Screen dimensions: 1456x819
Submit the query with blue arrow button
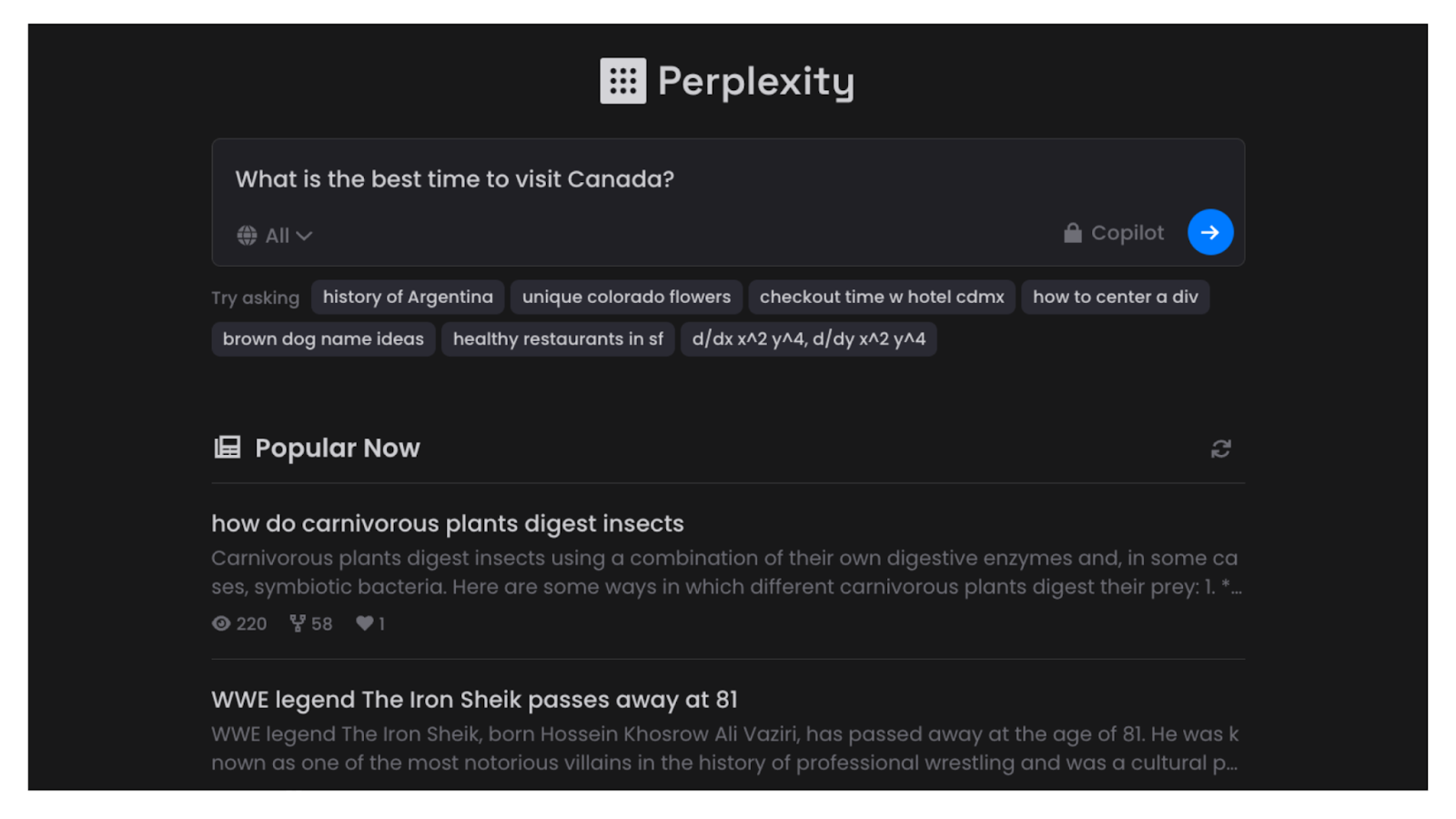[1209, 232]
